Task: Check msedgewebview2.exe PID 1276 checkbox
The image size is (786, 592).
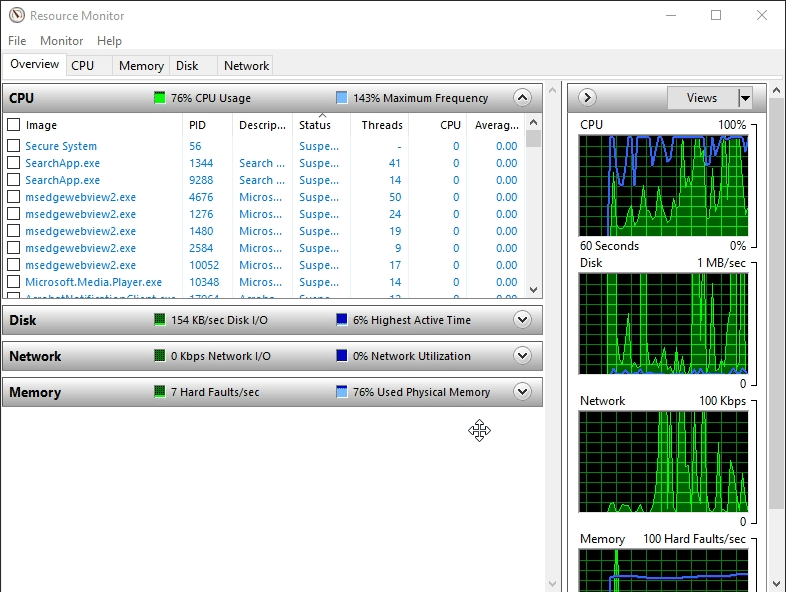Action: (14, 214)
